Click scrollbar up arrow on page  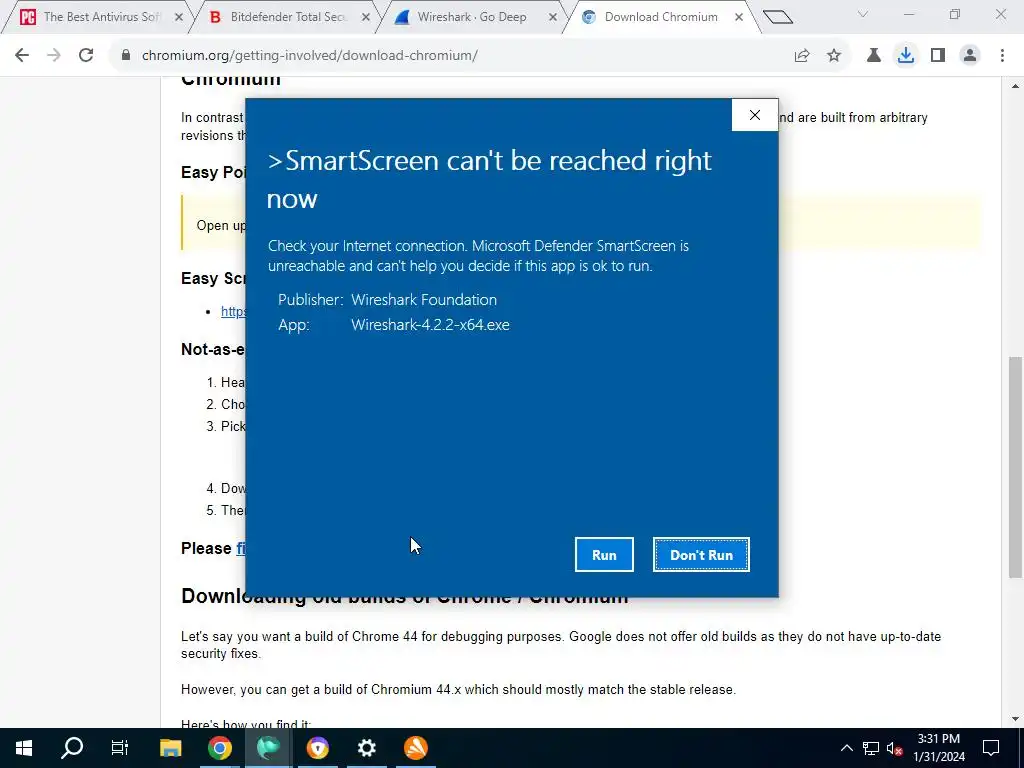click(x=1015, y=86)
